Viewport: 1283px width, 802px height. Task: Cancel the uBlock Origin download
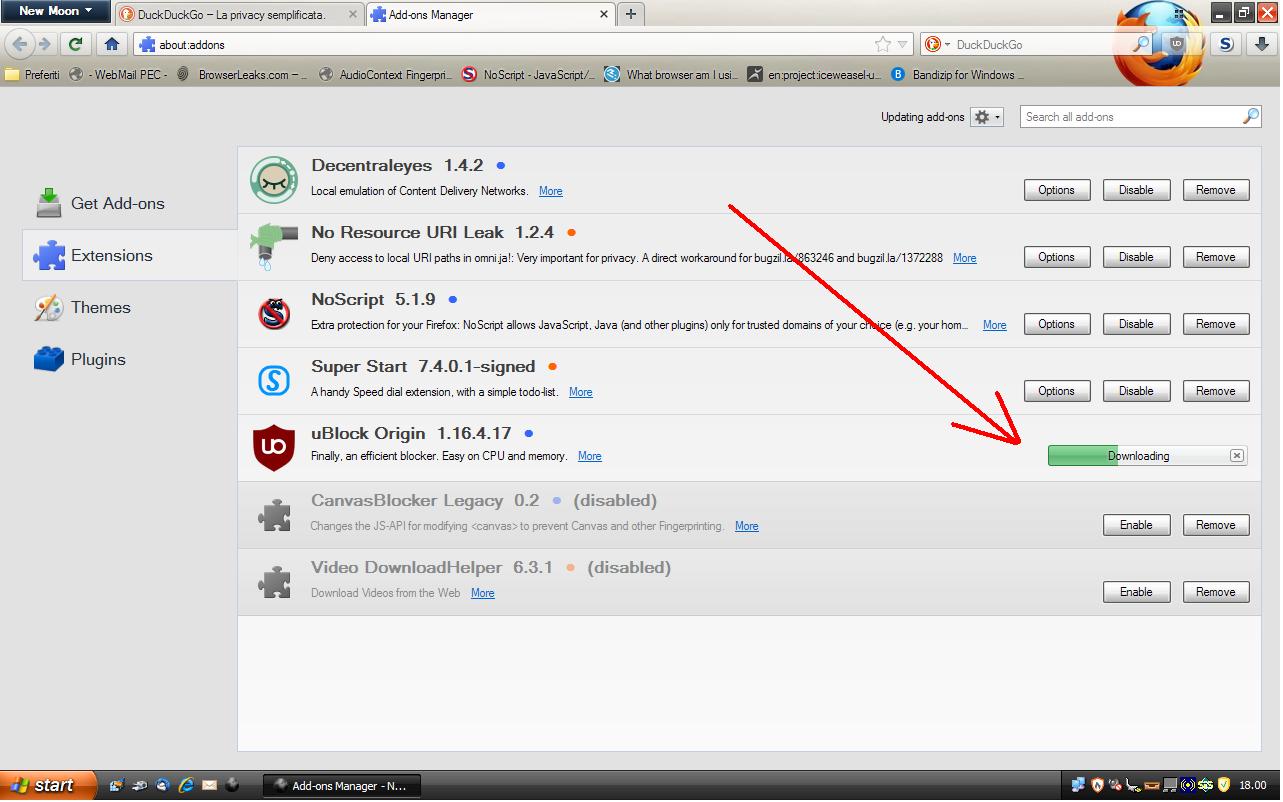pos(1237,456)
